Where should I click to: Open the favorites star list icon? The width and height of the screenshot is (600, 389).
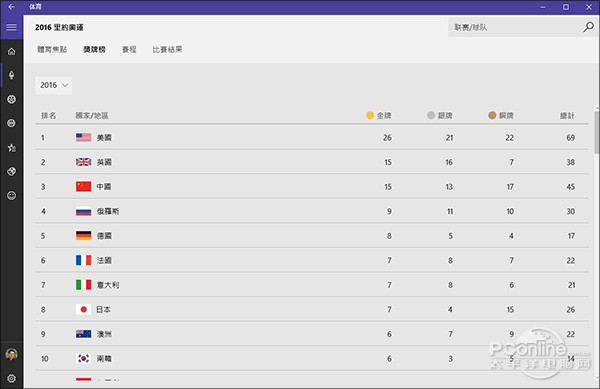pos(11,148)
